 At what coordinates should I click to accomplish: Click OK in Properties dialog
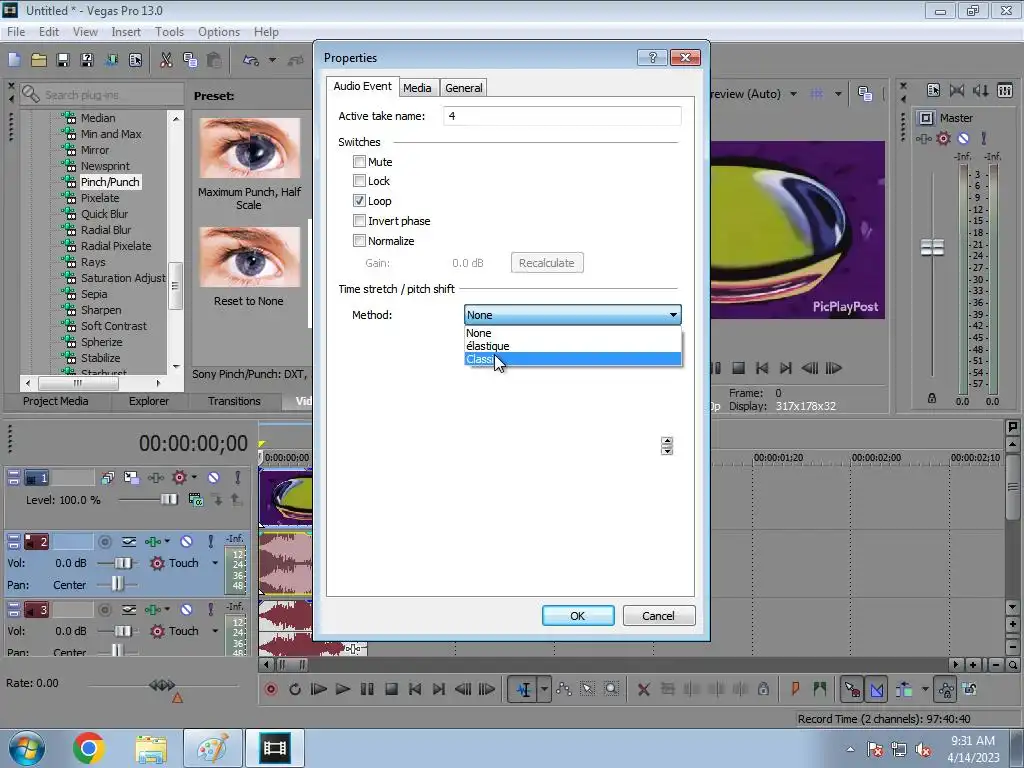click(x=578, y=616)
